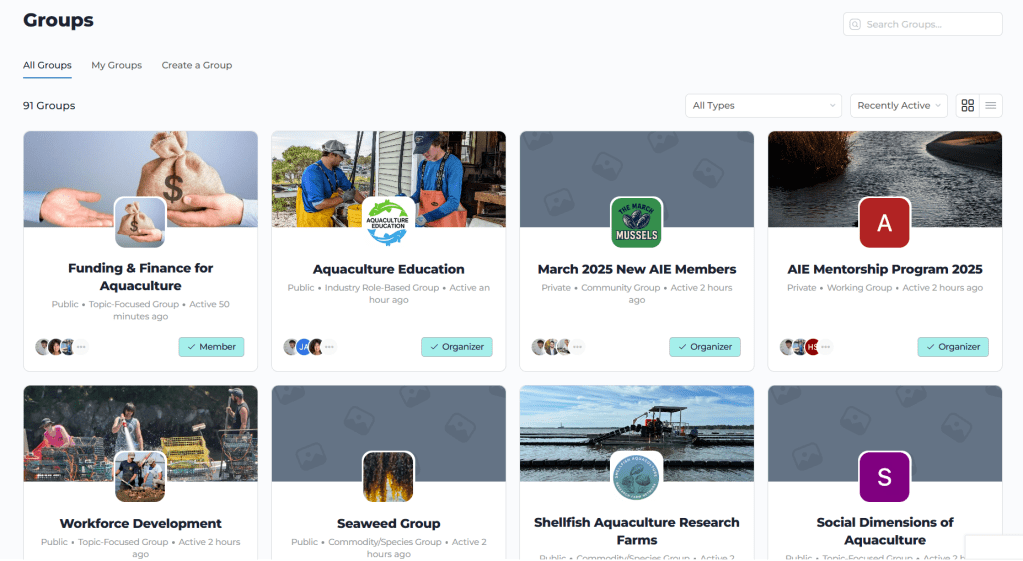Show more members of Funding & Finance group
Image resolution: width=1023 pixels, height=561 pixels.
coord(81,347)
